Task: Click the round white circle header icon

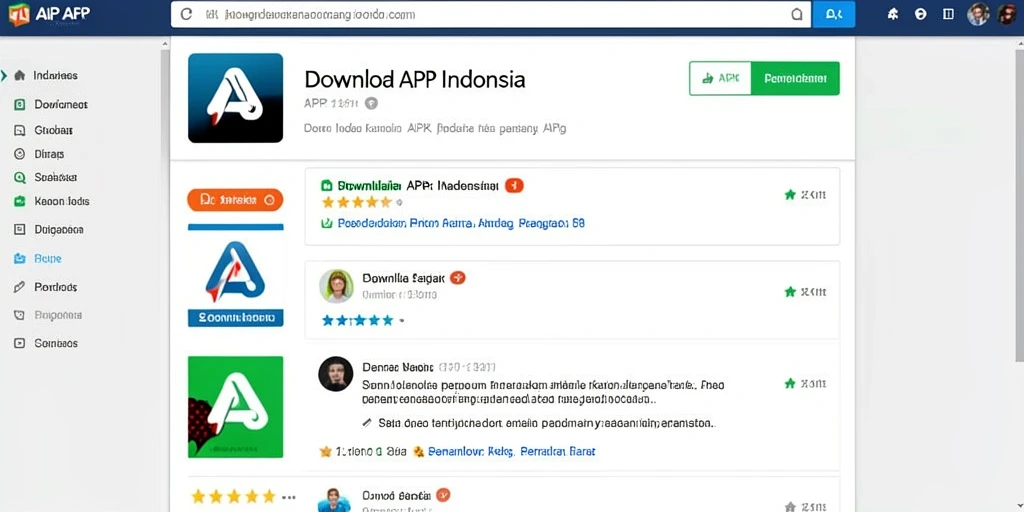Action: (x=921, y=14)
